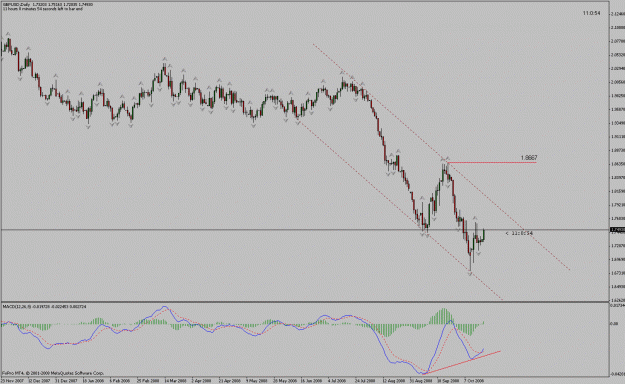
Task: Click the MACD indicator label text
Action: [x=44, y=306]
